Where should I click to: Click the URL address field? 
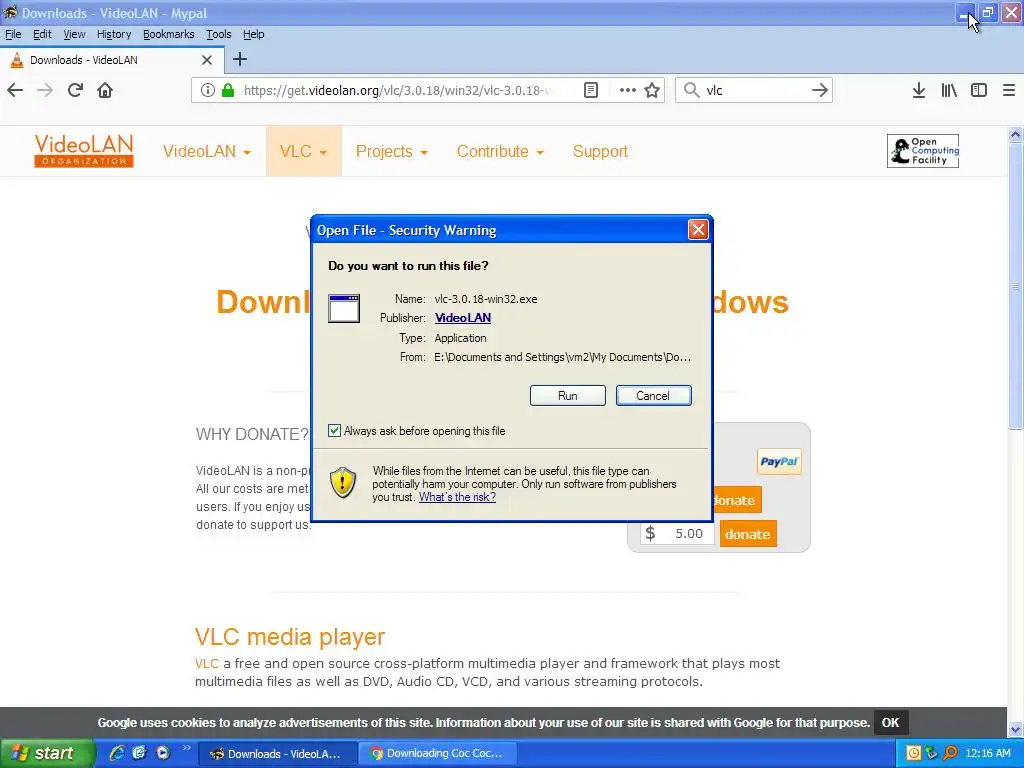(x=397, y=90)
